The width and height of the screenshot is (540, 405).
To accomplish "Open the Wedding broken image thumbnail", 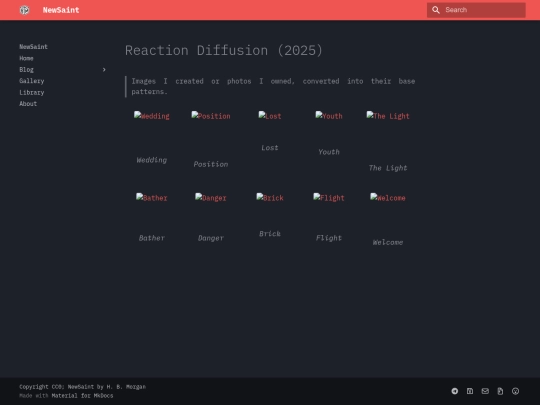I will [x=152, y=116].
